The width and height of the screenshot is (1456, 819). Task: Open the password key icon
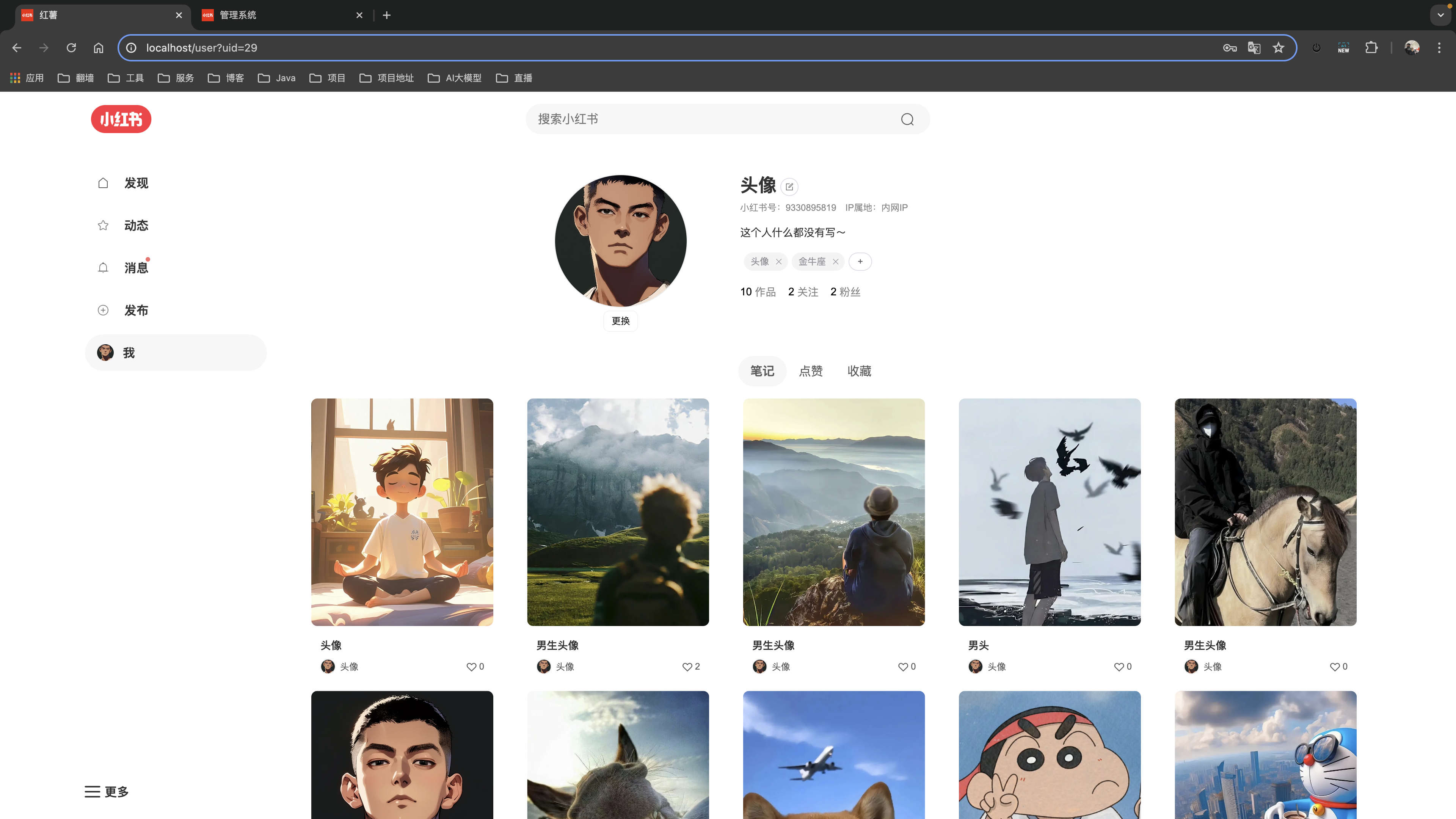click(x=1229, y=48)
